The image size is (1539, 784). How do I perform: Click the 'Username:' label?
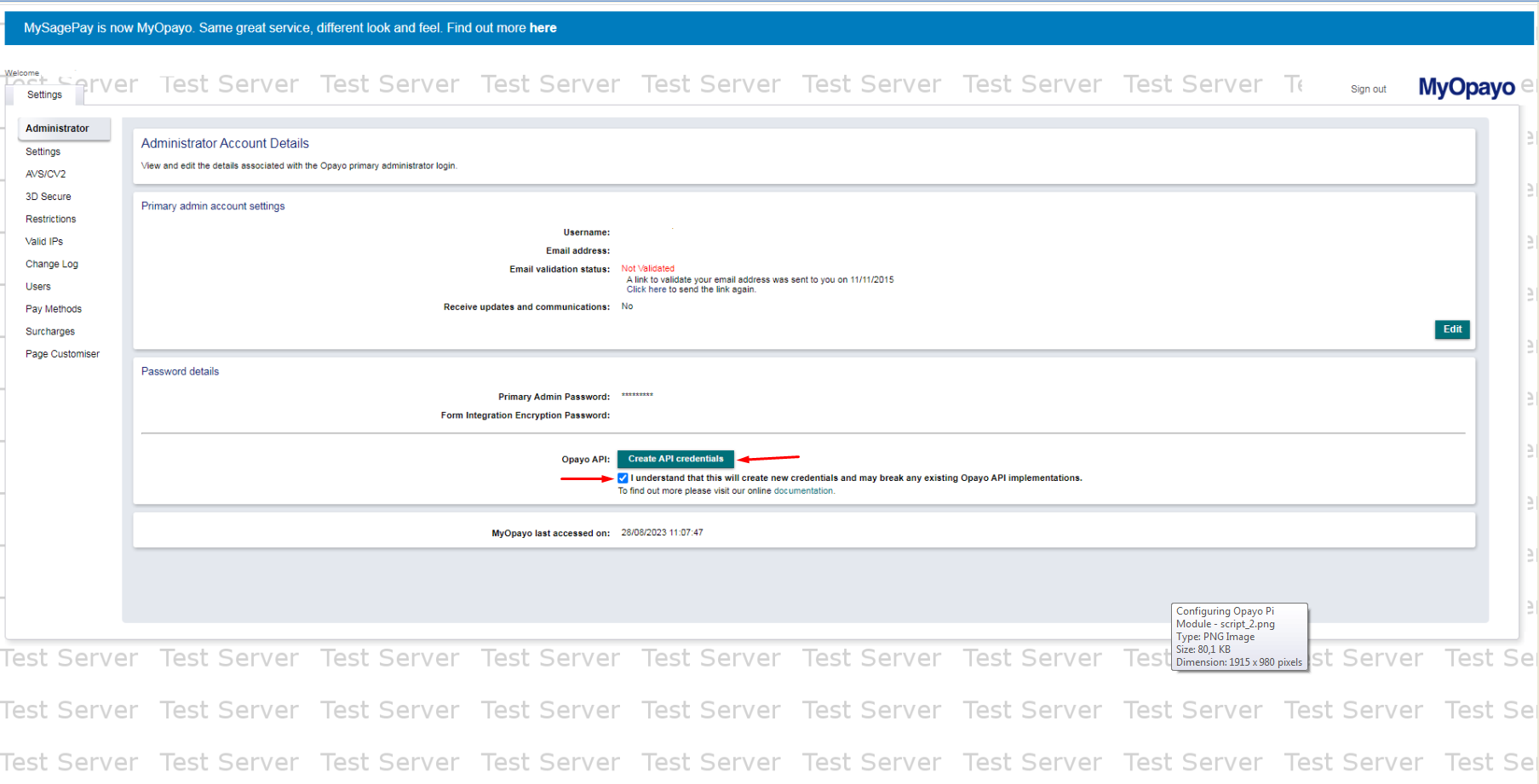tap(586, 232)
